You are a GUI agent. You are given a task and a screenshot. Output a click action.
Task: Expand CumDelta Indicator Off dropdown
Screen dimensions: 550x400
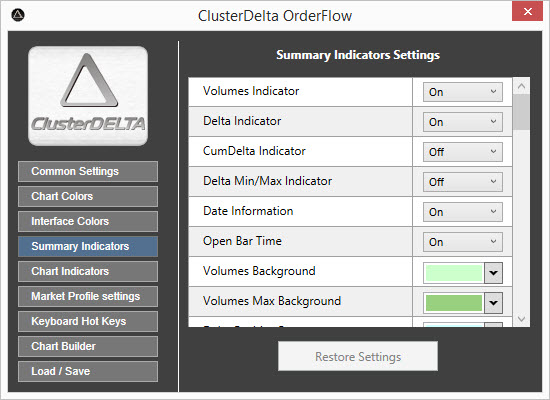pyautogui.click(x=463, y=152)
